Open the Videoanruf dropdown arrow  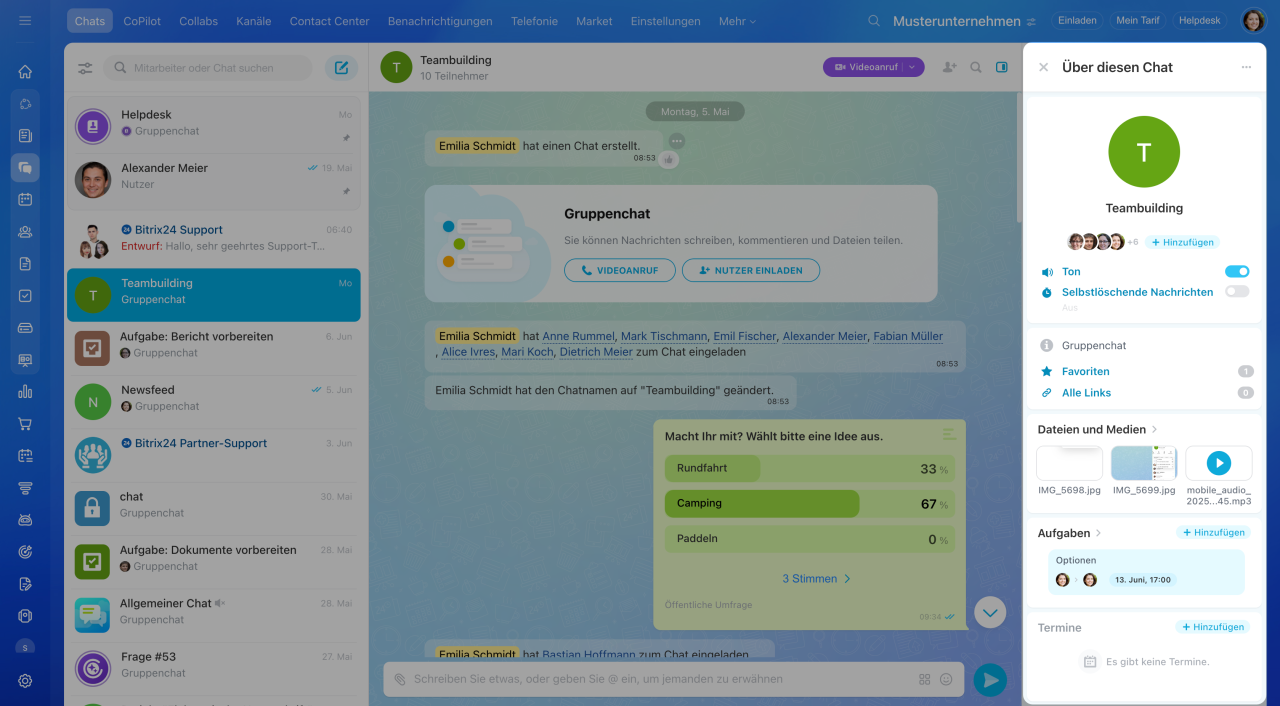click(x=913, y=67)
